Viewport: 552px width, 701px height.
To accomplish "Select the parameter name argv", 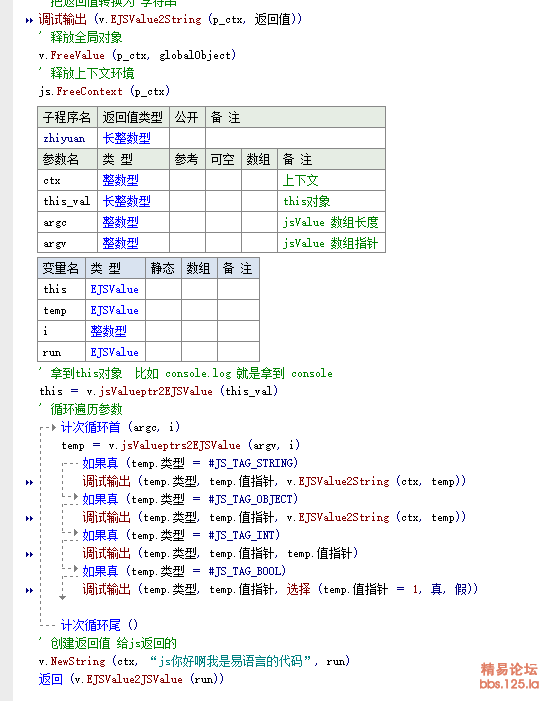I will tap(67, 243).
